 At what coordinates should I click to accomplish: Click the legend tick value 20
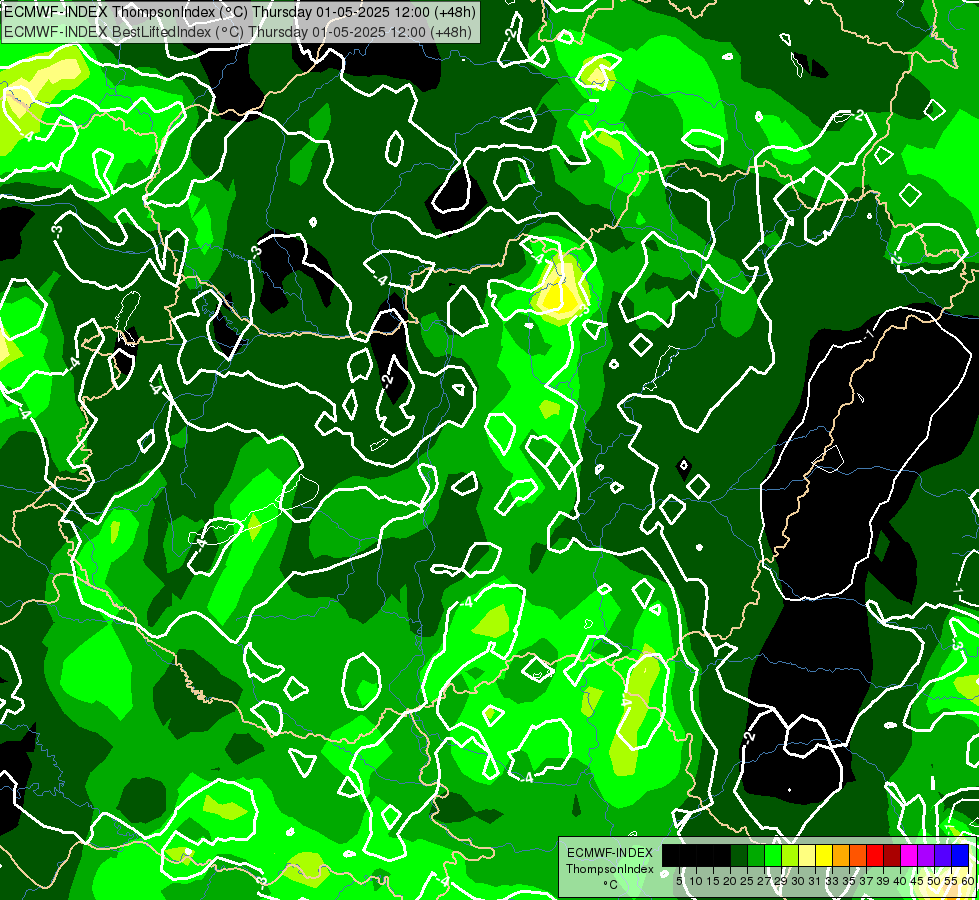click(730, 881)
